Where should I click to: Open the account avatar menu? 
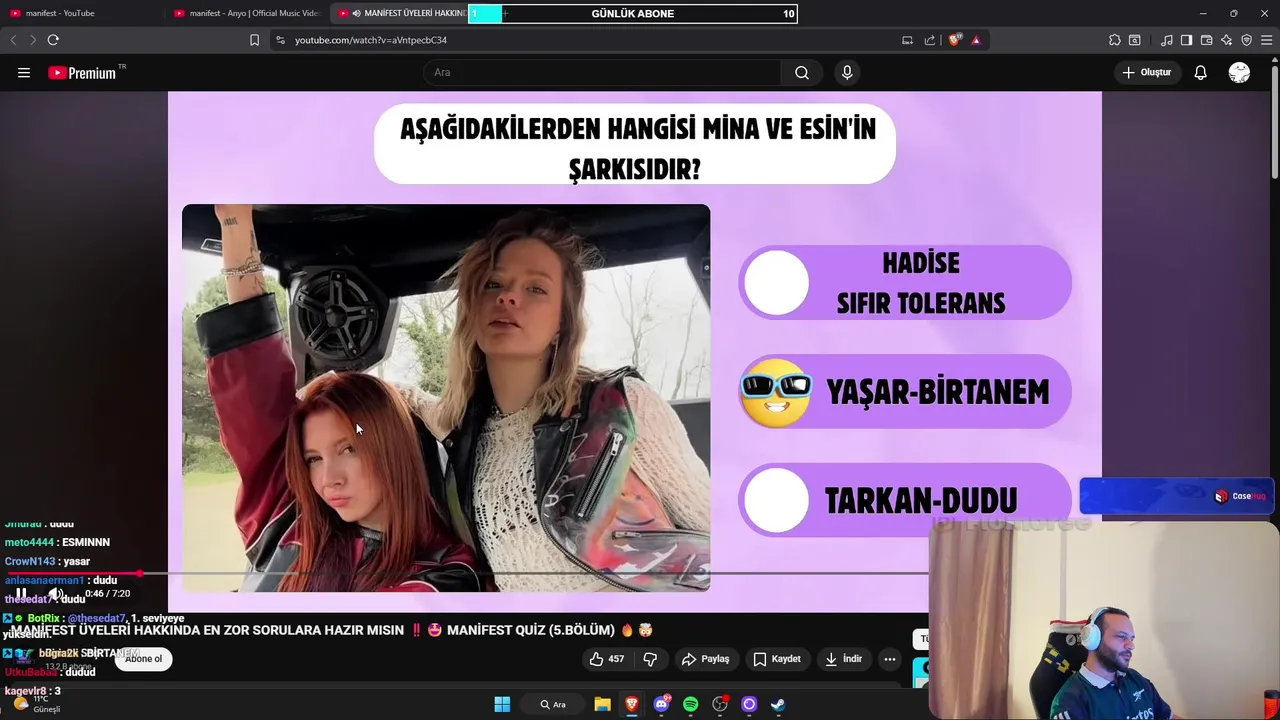click(1239, 72)
